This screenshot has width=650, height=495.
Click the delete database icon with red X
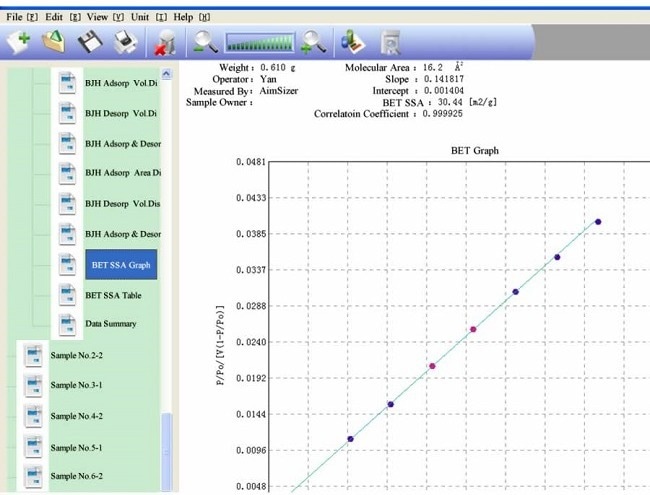point(165,42)
